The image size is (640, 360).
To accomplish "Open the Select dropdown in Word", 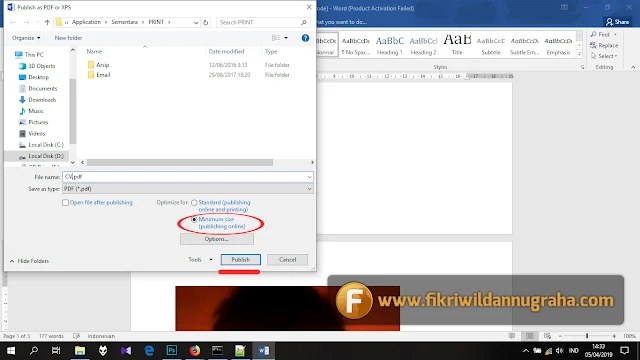I will [x=604, y=56].
